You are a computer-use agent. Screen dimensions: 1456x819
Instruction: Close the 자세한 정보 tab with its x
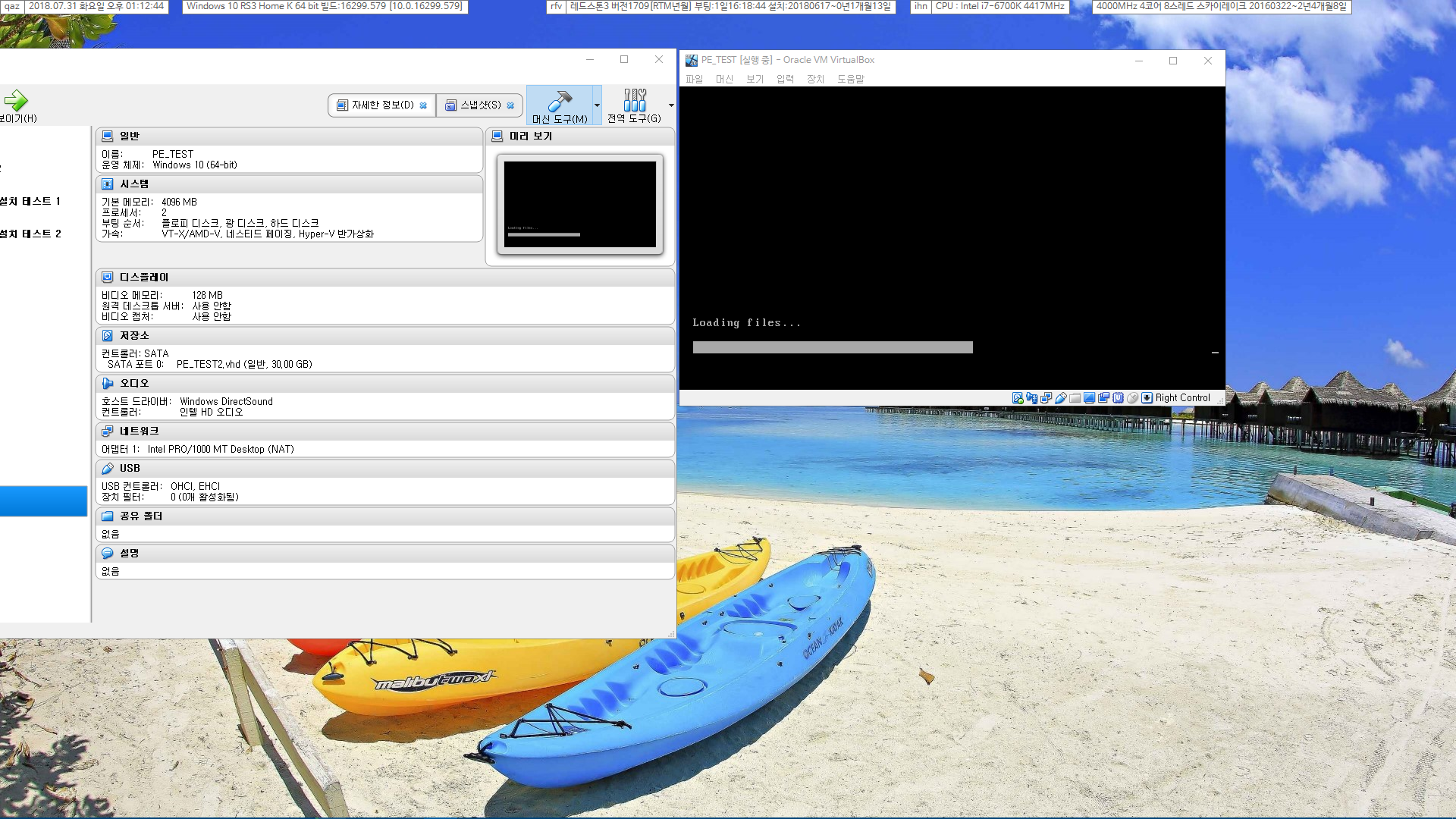pos(423,105)
